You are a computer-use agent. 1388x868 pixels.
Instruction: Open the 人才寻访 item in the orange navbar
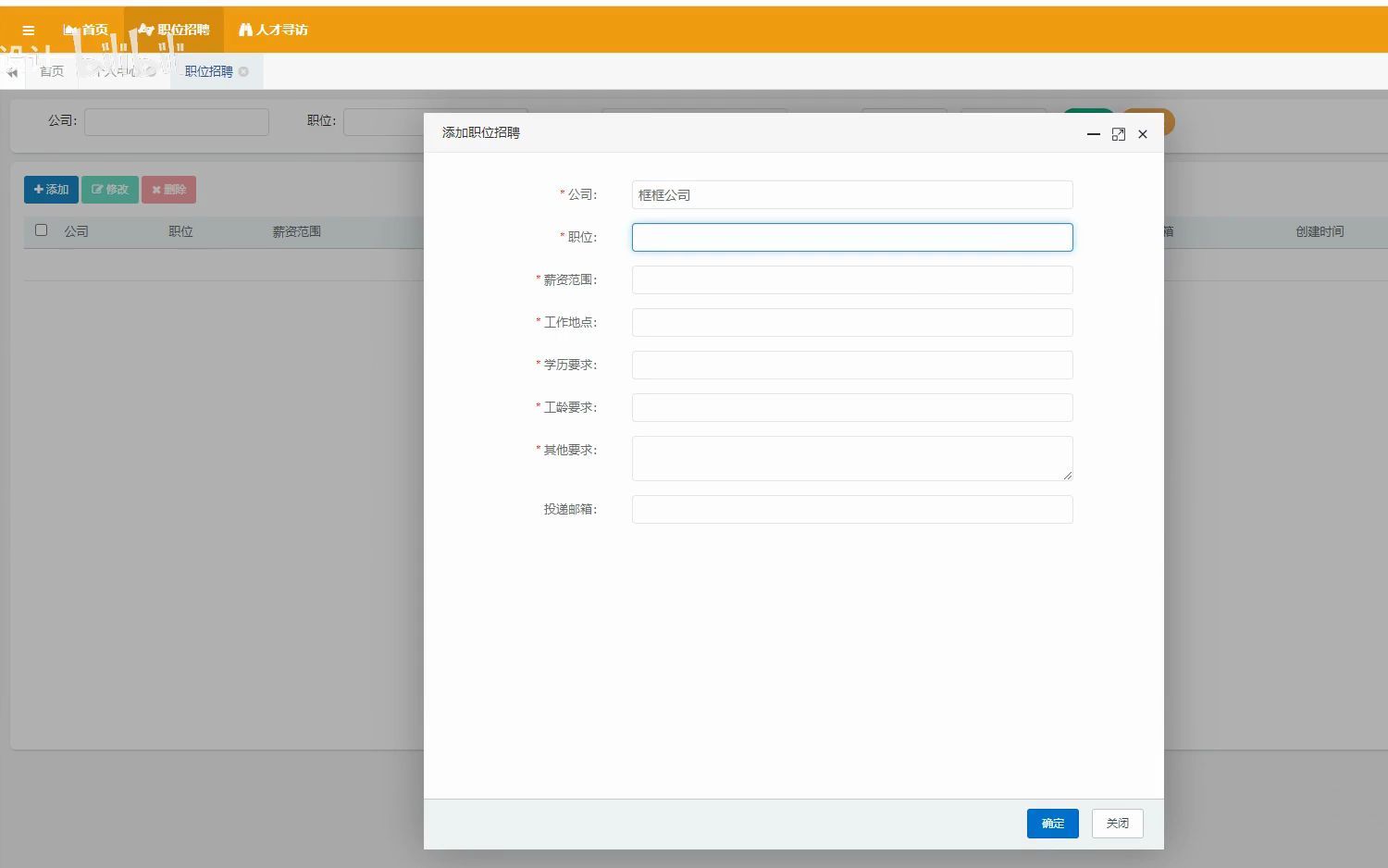tap(273, 30)
